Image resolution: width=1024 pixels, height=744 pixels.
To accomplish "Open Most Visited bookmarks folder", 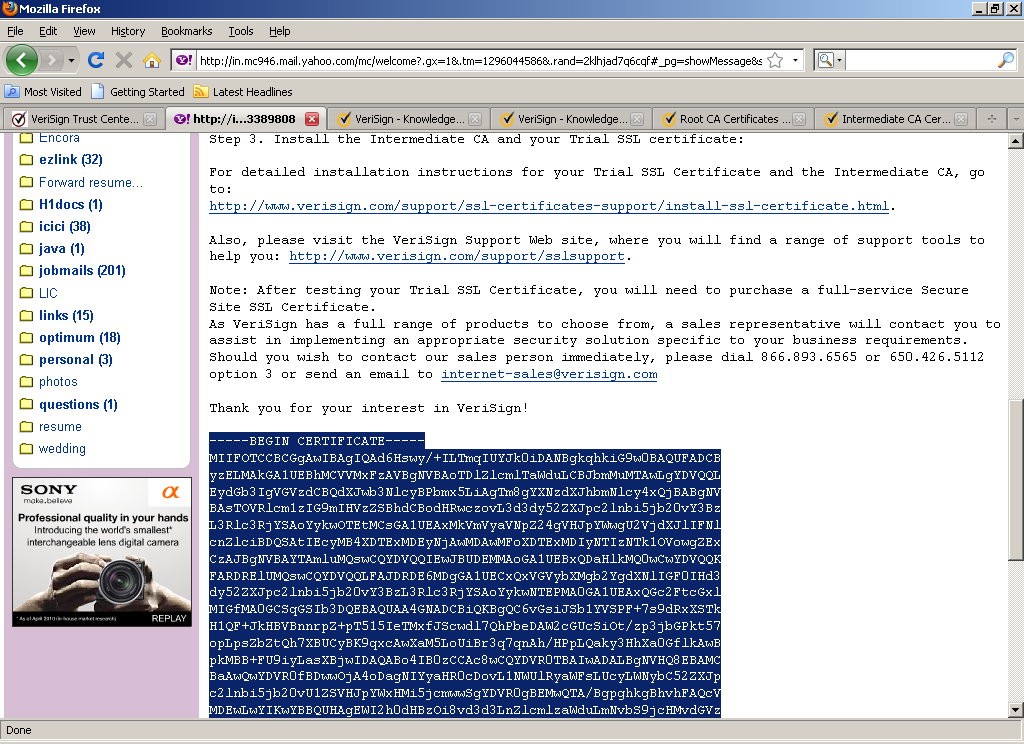I will point(44,91).
